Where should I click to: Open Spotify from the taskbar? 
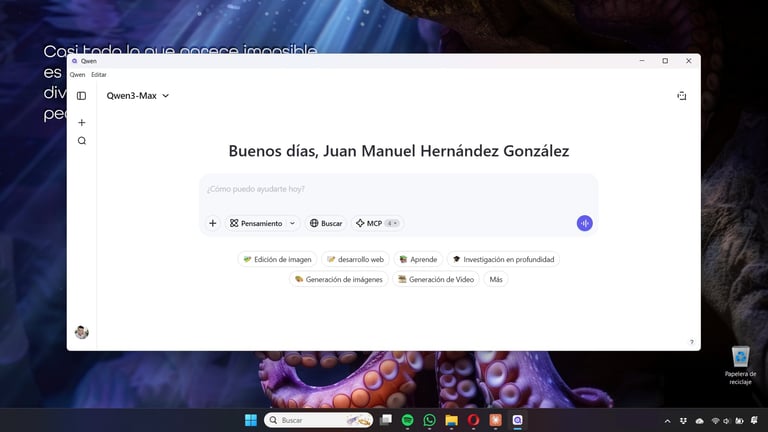click(408, 420)
